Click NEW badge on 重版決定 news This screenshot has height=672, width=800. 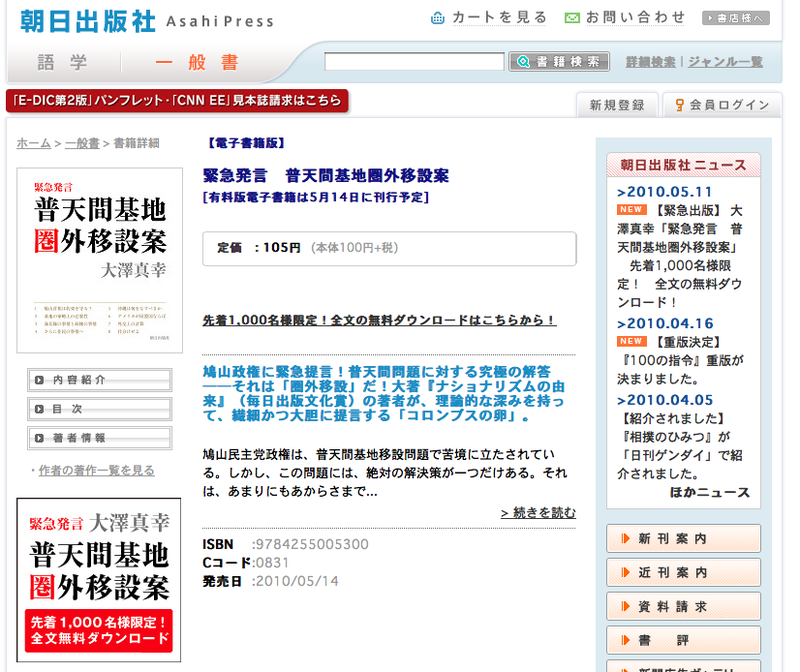point(631,341)
